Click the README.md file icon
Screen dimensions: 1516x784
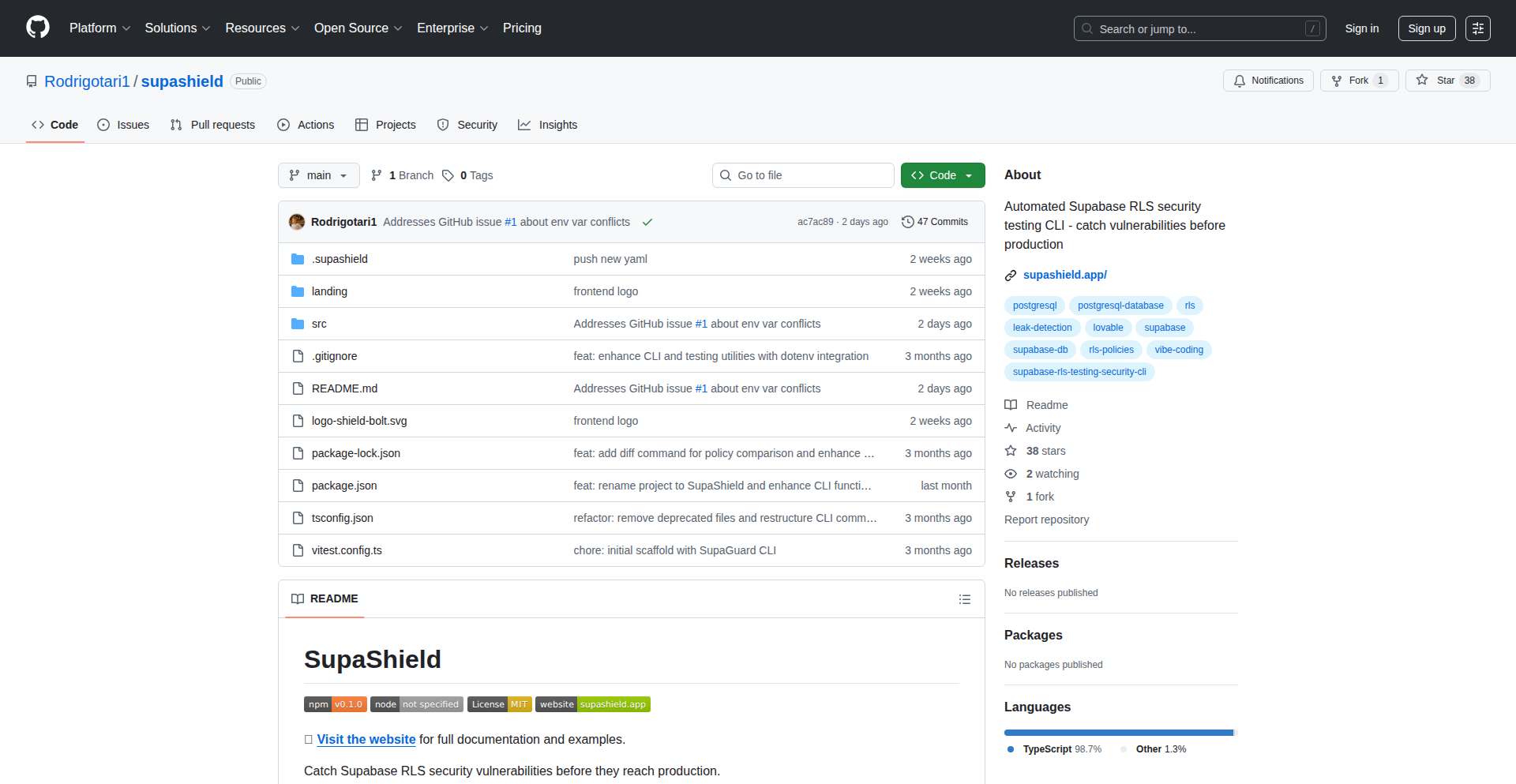(x=298, y=388)
